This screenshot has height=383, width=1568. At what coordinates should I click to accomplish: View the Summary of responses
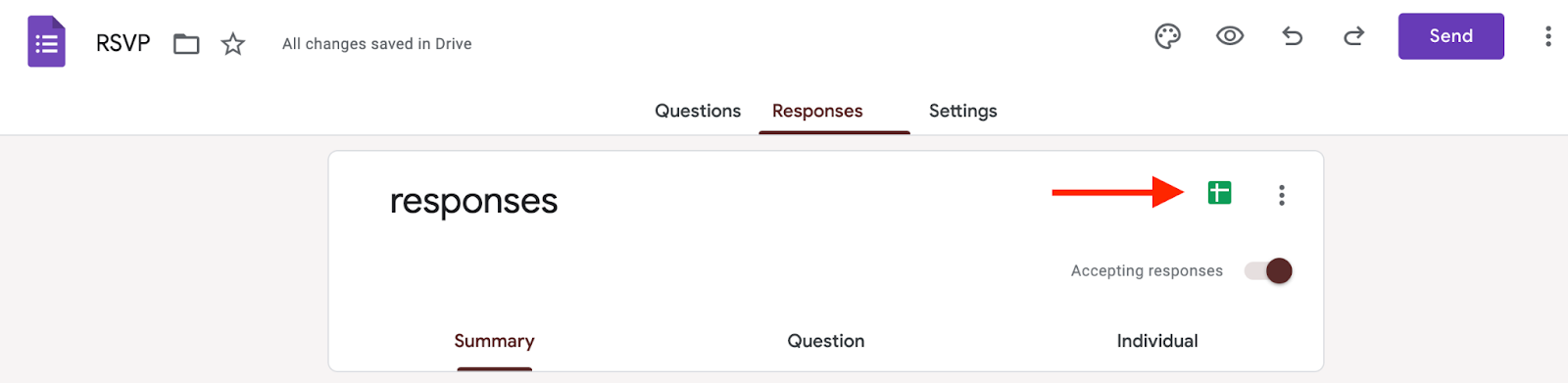[x=494, y=341]
